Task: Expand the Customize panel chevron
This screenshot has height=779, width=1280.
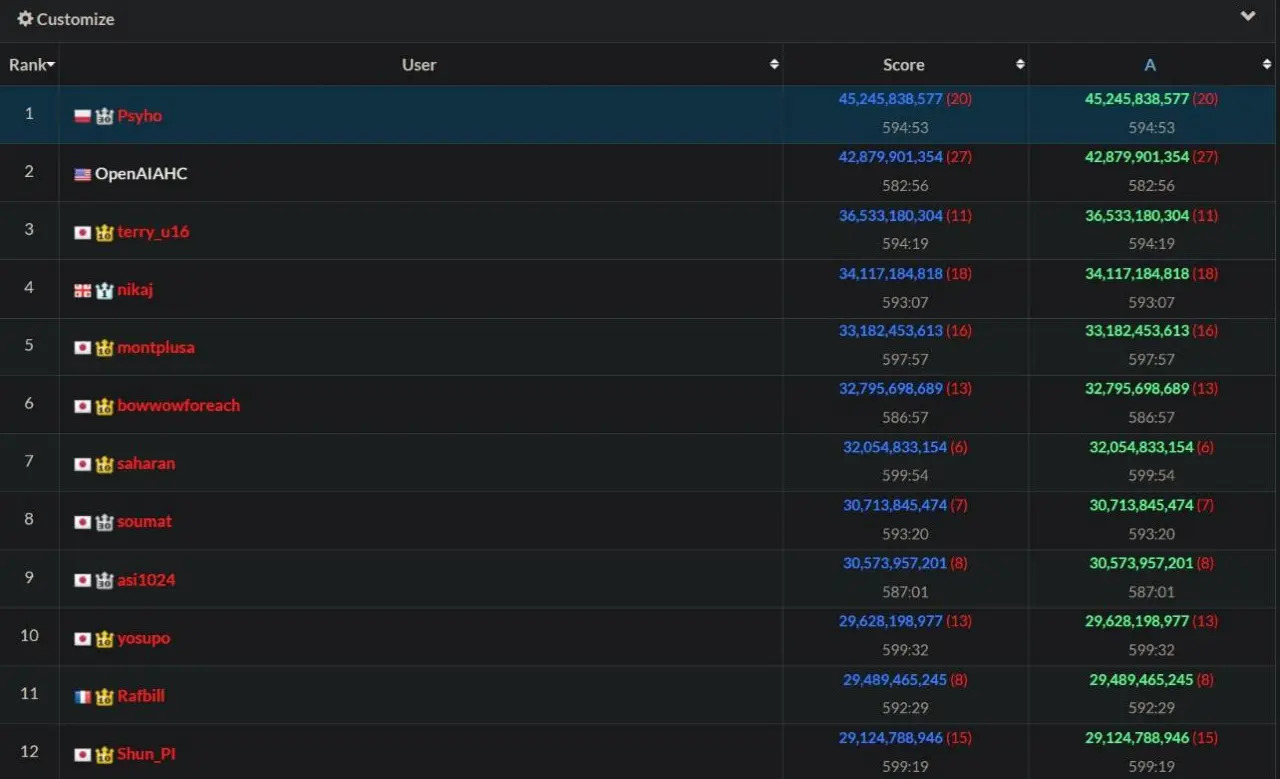Action: tap(1248, 17)
